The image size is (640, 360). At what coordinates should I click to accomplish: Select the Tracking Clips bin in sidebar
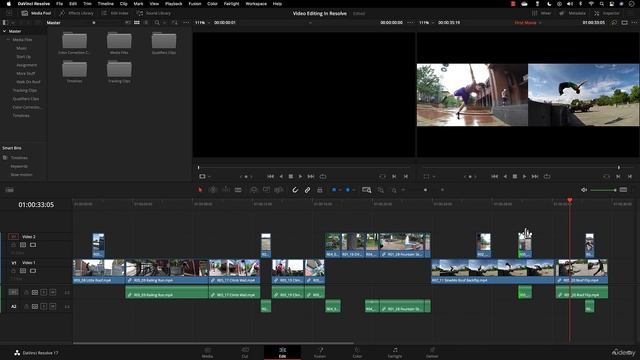point(25,90)
